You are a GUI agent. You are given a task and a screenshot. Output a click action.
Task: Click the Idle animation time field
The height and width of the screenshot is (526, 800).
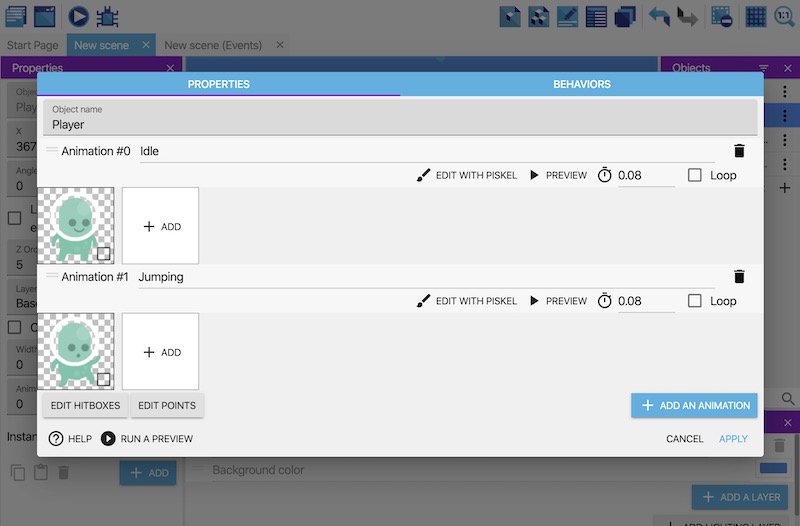pyautogui.click(x=645, y=176)
